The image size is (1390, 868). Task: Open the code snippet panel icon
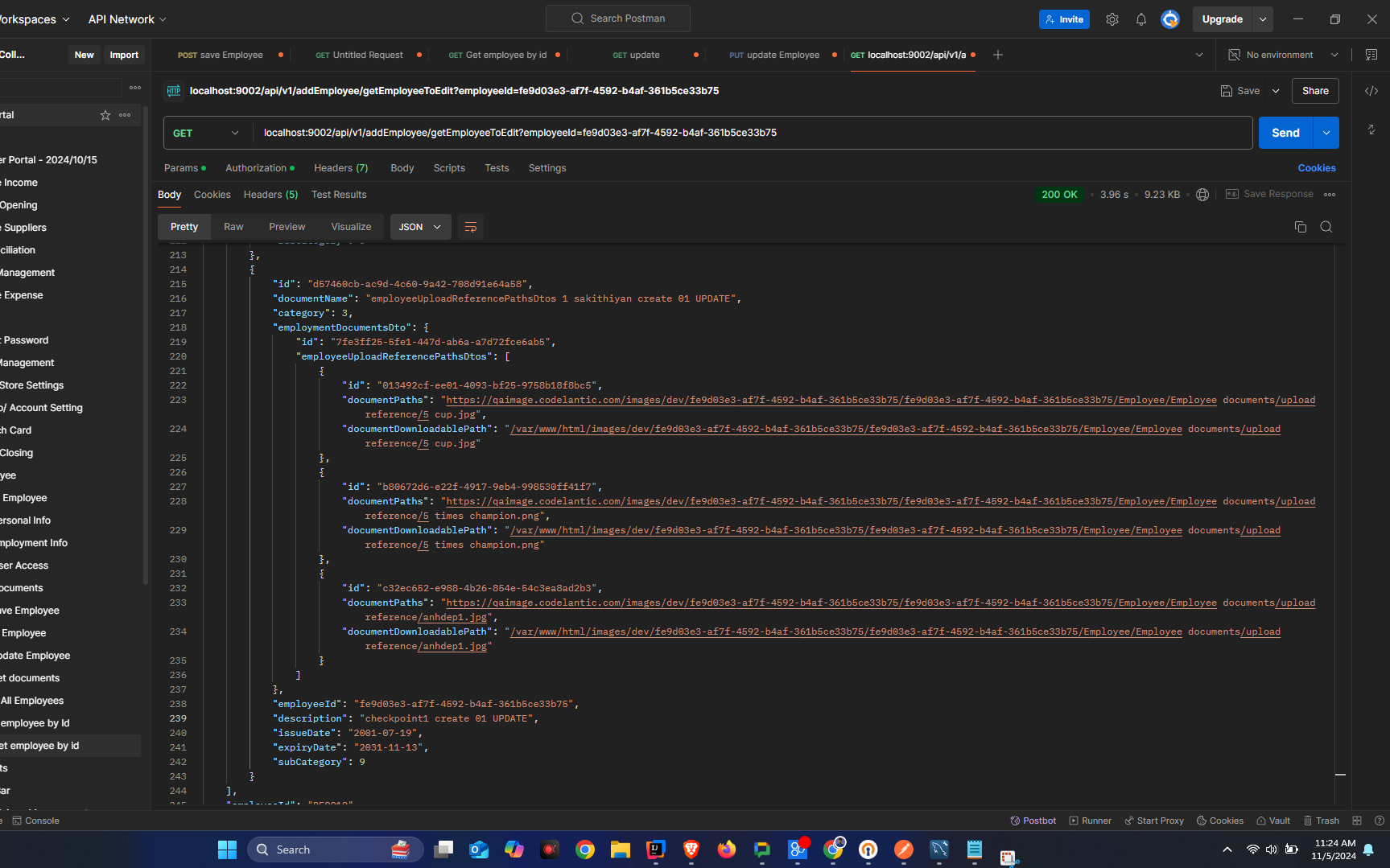(1371, 91)
